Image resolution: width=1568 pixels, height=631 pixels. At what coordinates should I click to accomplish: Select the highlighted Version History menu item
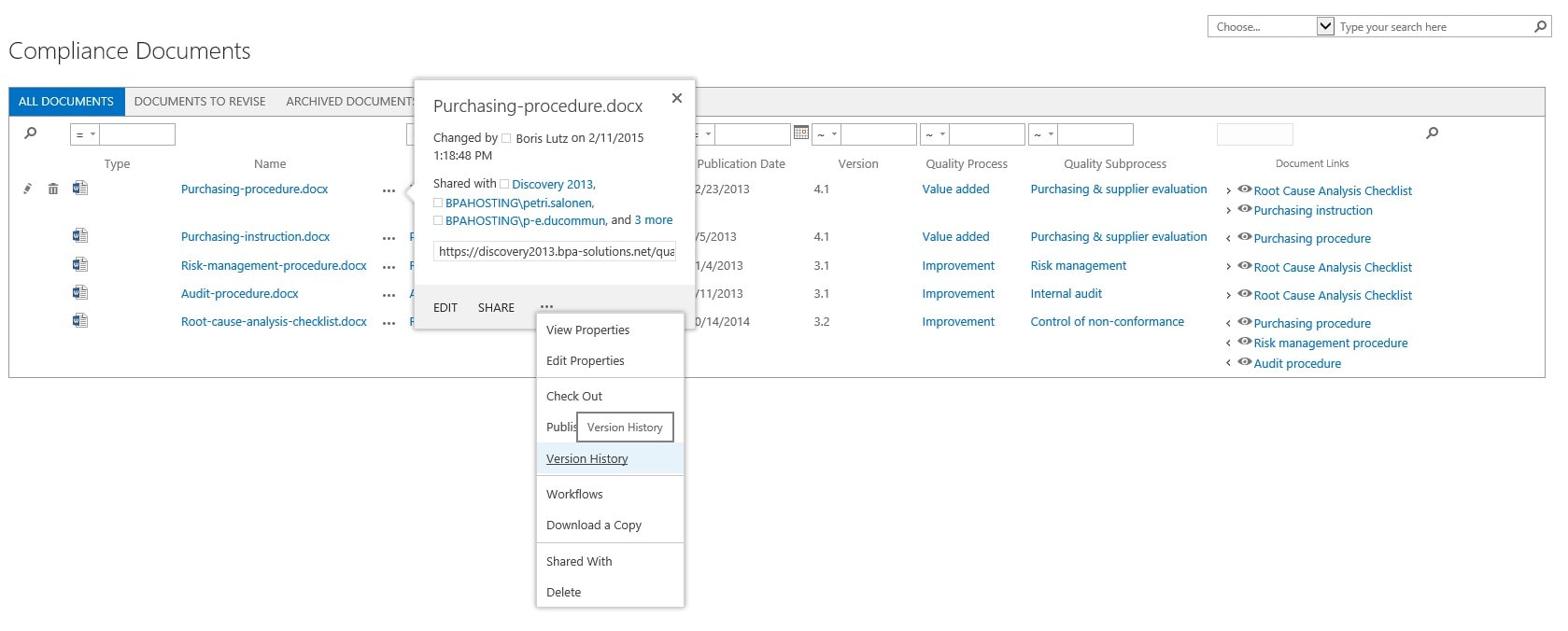pyautogui.click(x=610, y=458)
